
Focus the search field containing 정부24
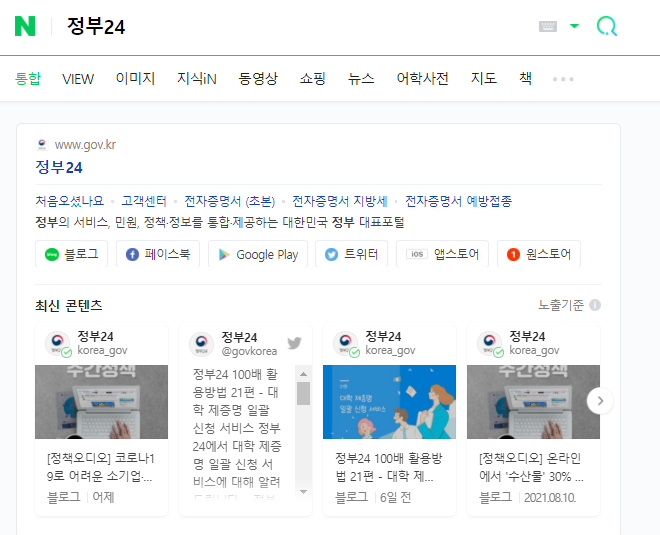(295, 27)
